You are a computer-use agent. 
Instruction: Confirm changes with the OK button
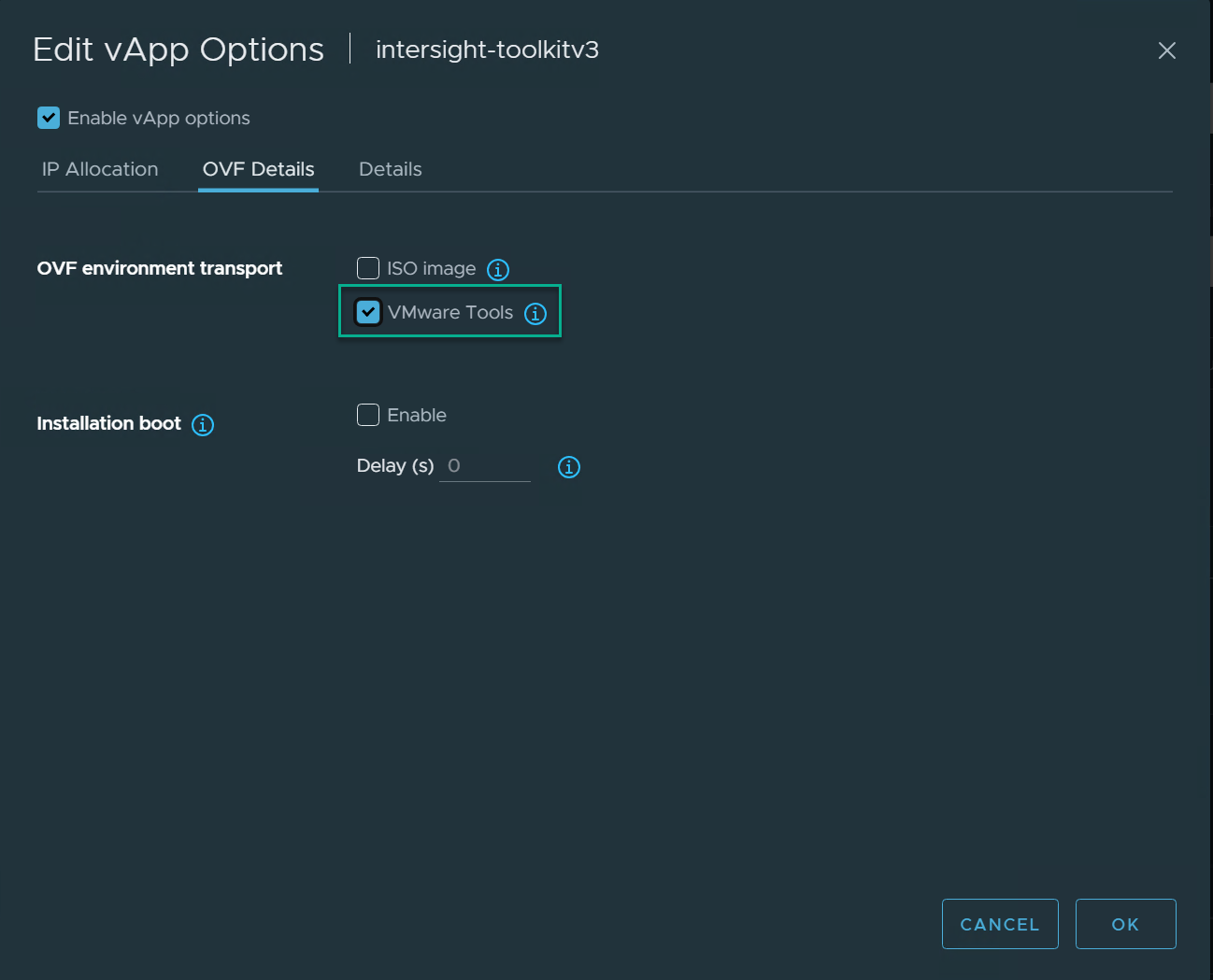(1125, 924)
